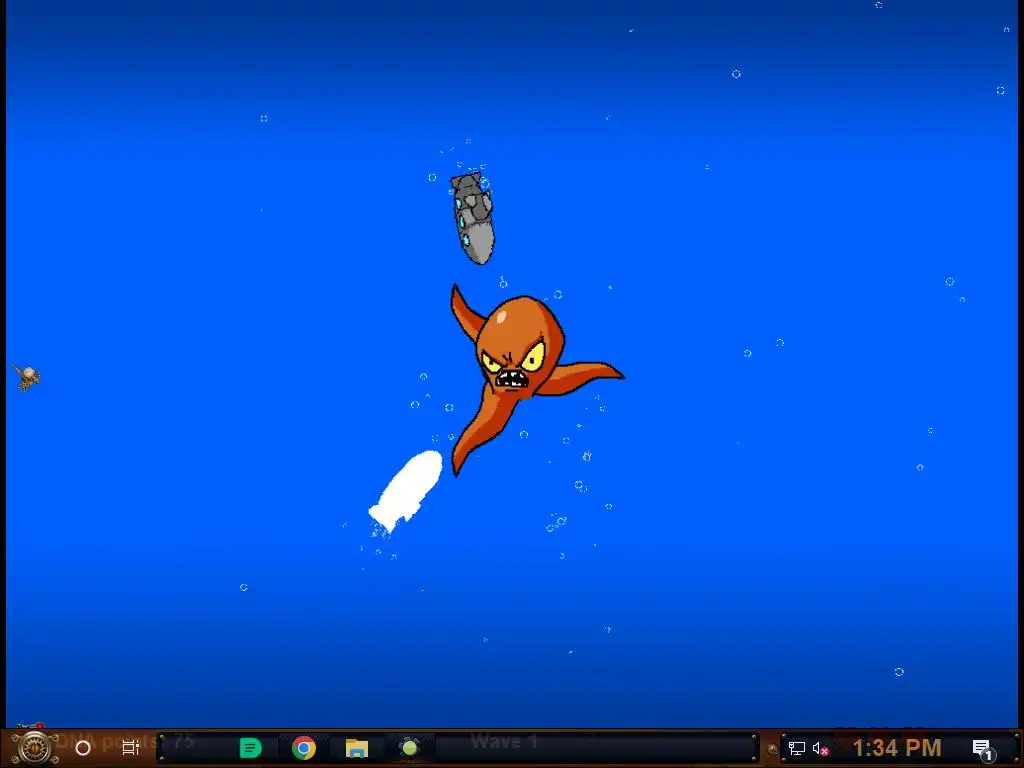The width and height of the screenshot is (1024, 768).
Task: Open the Cortana circle search icon
Action: pyautogui.click(x=83, y=748)
